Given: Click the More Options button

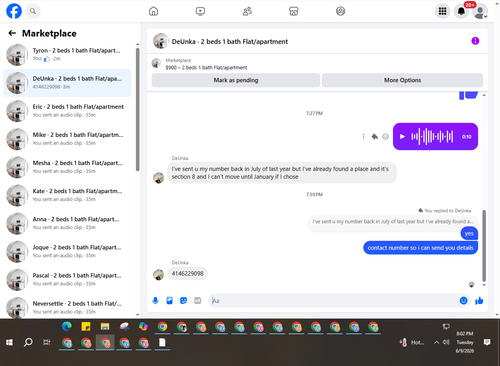Looking at the screenshot, I should point(402,80).
